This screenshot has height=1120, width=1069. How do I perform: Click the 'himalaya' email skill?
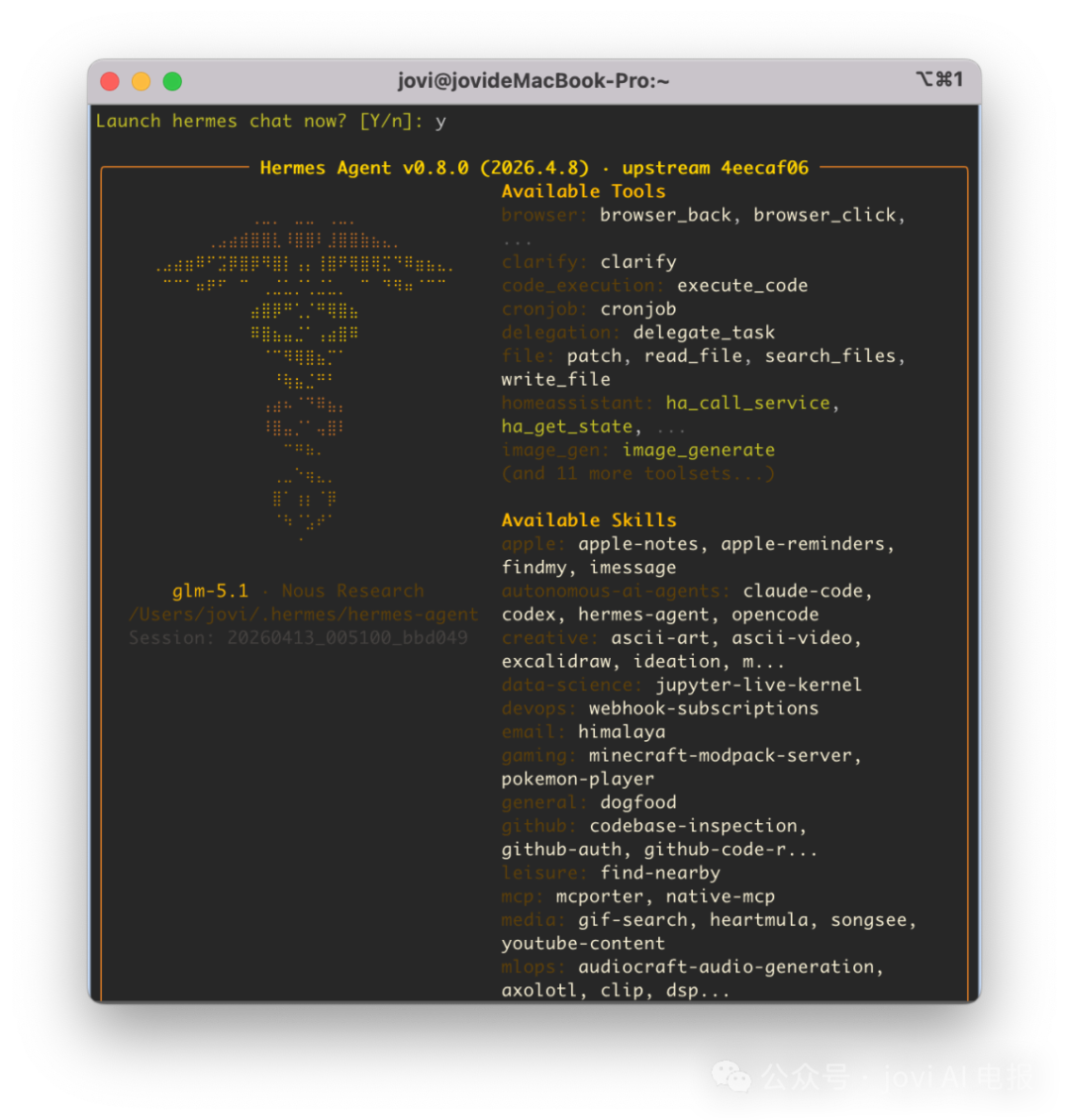pos(622,731)
